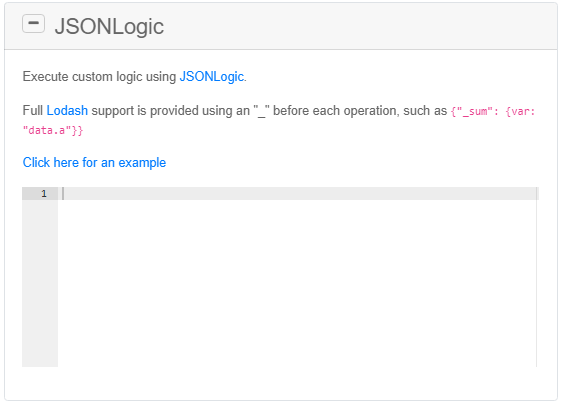
Task: Click 'before each operation, such as' text
Action: tap(360, 110)
